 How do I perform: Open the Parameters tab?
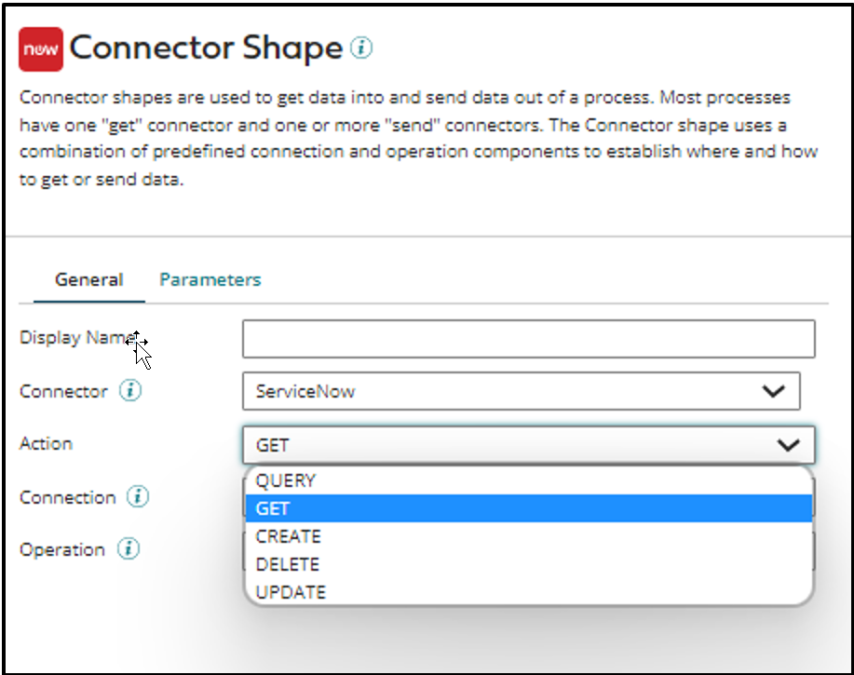pos(210,280)
